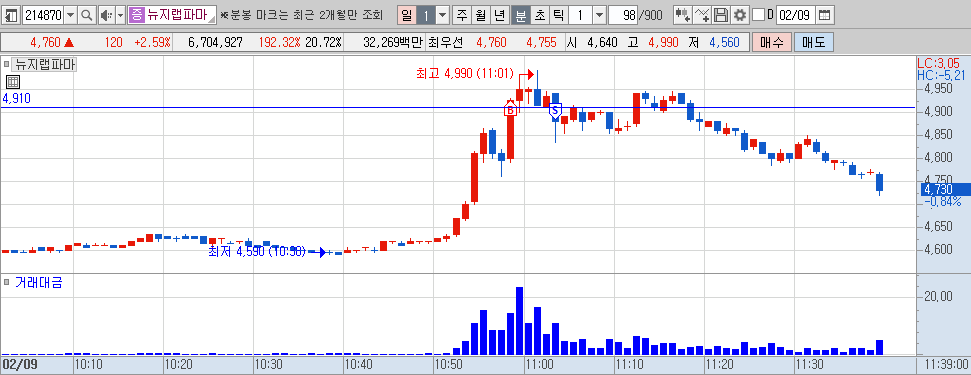
Task: Open chart settings gear icon
Action: [739, 15]
